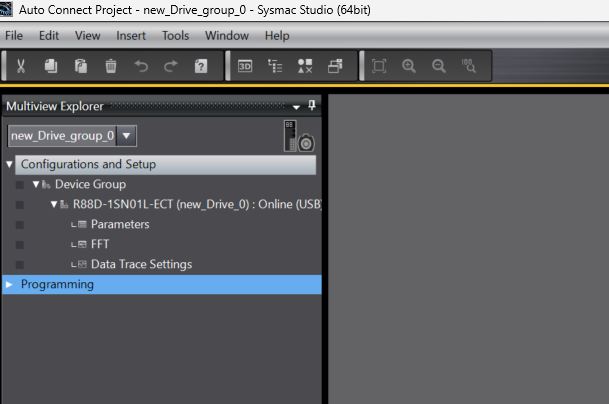The width and height of the screenshot is (609, 404).
Task: Toggle the square marker beside FFT
Action: pos(19,245)
